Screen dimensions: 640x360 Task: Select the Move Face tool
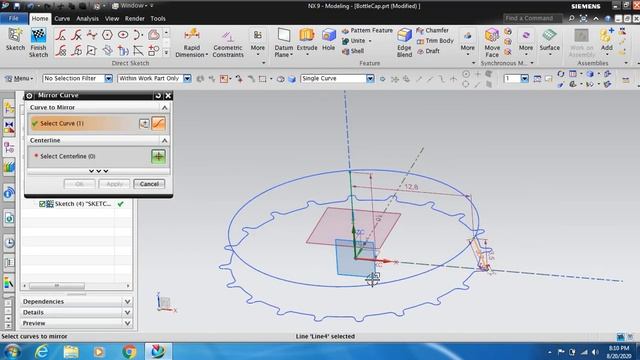pyautogui.click(x=492, y=42)
